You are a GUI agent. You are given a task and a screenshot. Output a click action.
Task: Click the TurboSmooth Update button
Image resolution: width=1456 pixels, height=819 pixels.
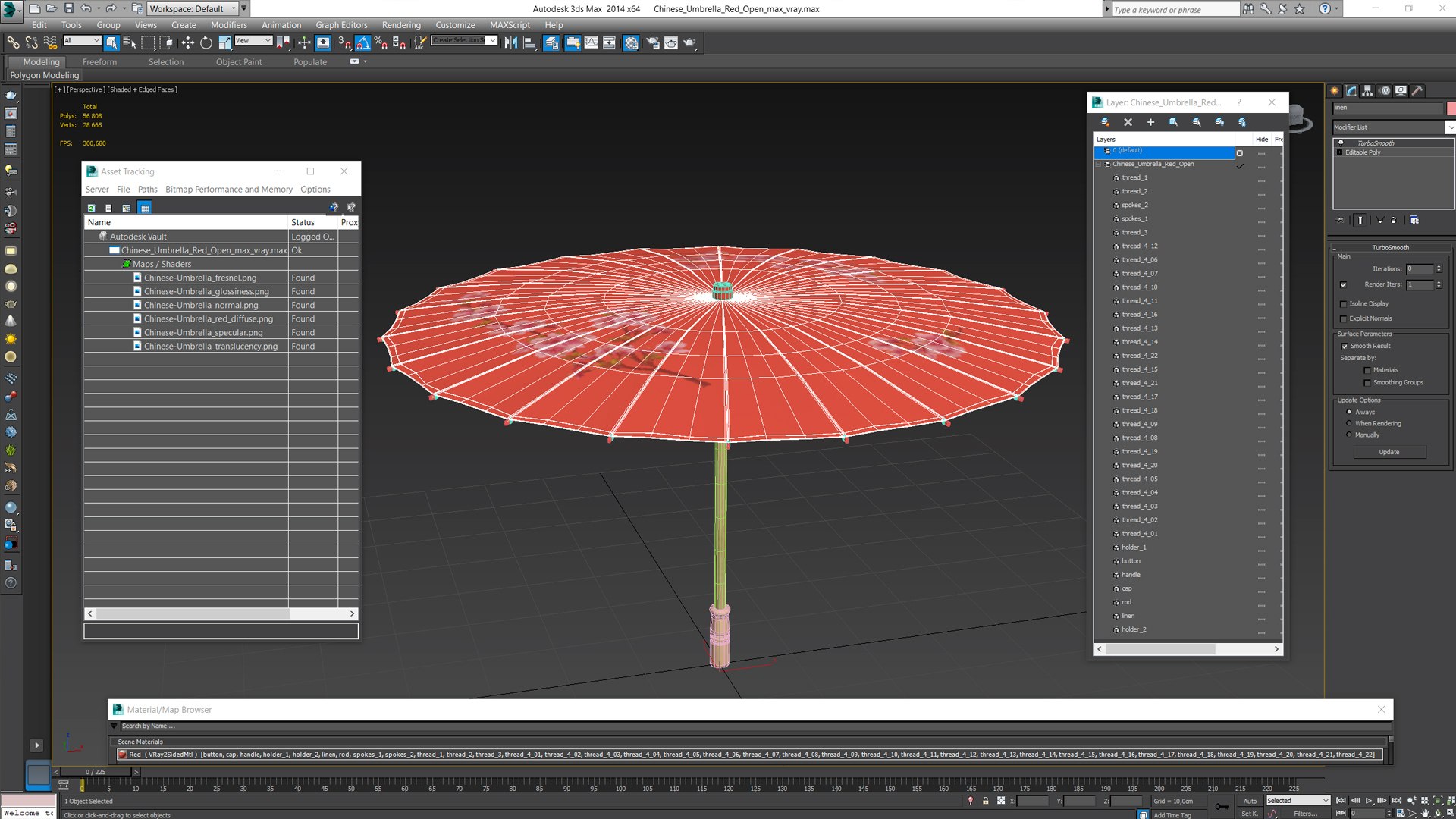coord(1389,453)
